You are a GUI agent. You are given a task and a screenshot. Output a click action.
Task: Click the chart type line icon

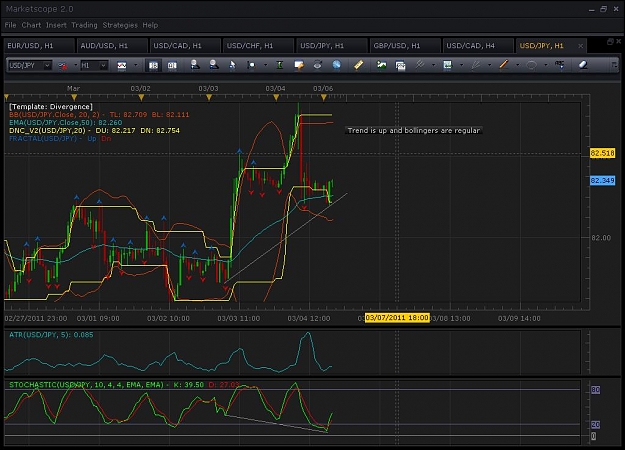122,65
